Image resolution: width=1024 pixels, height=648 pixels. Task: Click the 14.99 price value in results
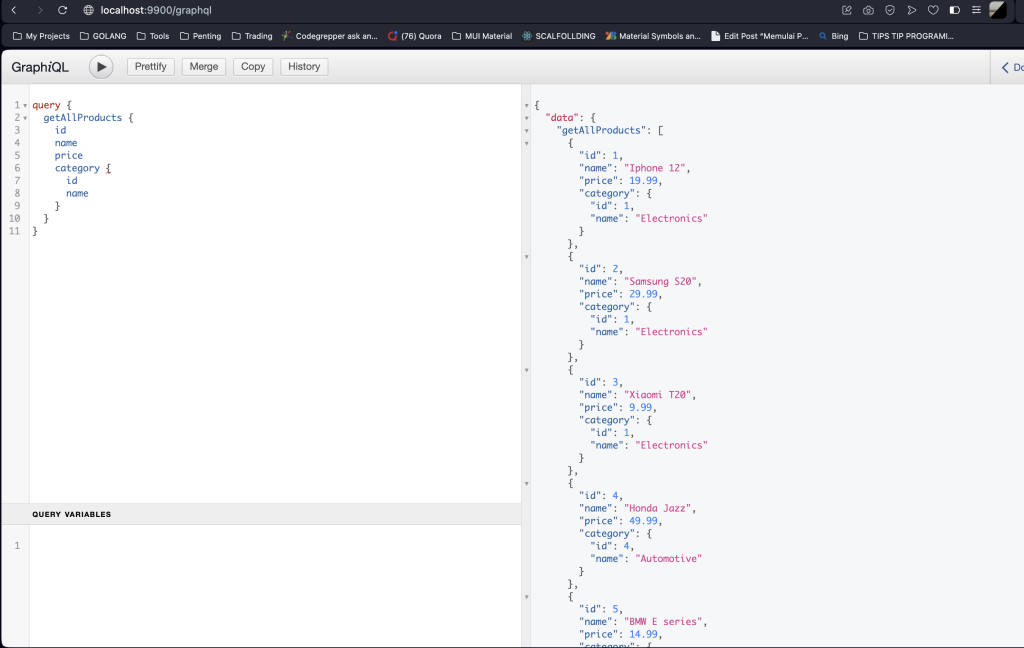click(643, 634)
